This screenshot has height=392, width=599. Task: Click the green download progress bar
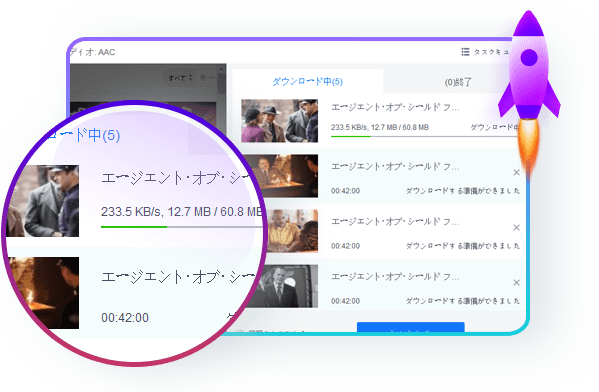click(425, 136)
